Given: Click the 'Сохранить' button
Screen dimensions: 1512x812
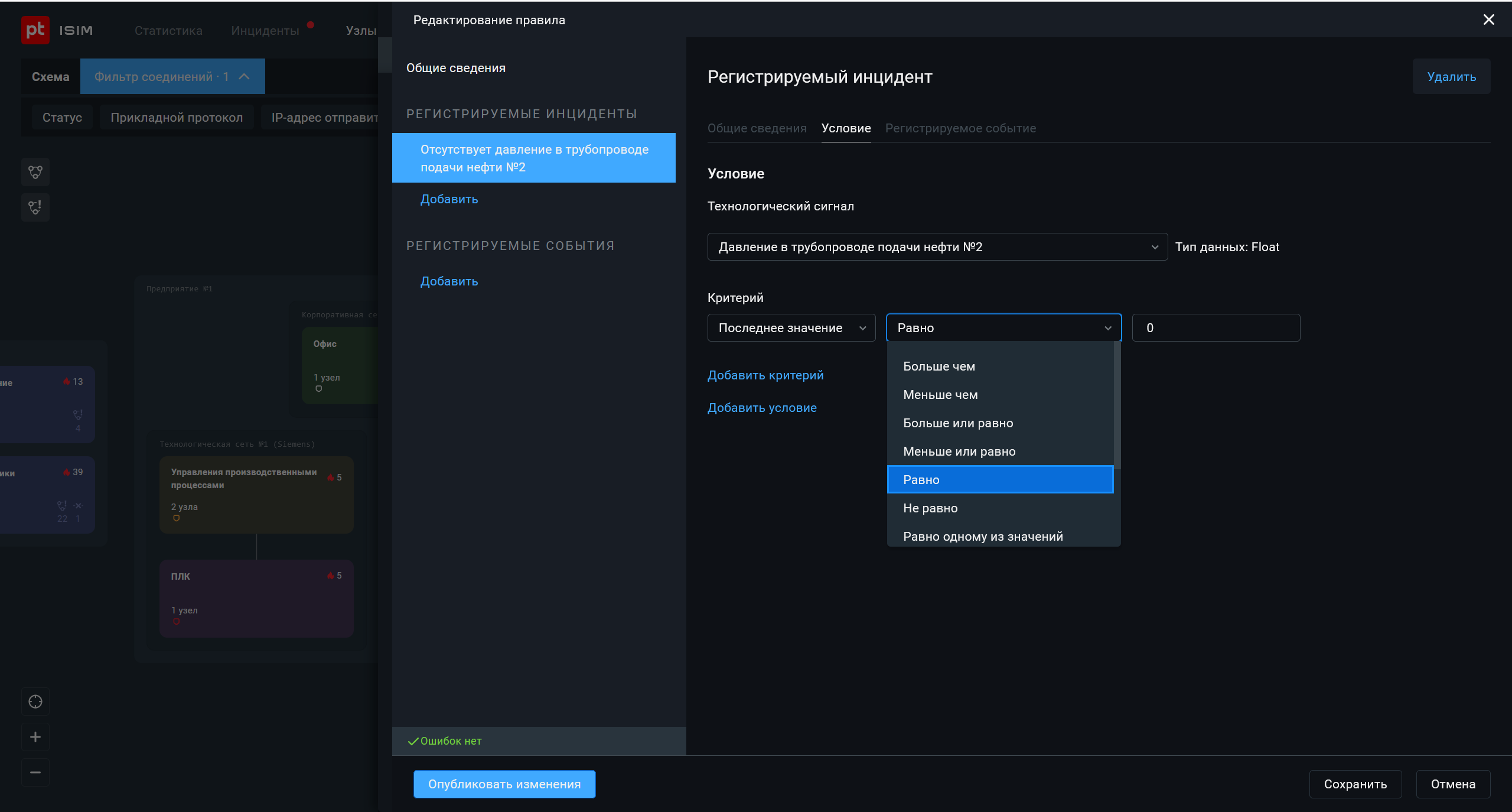Looking at the screenshot, I should tap(1355, 784).
